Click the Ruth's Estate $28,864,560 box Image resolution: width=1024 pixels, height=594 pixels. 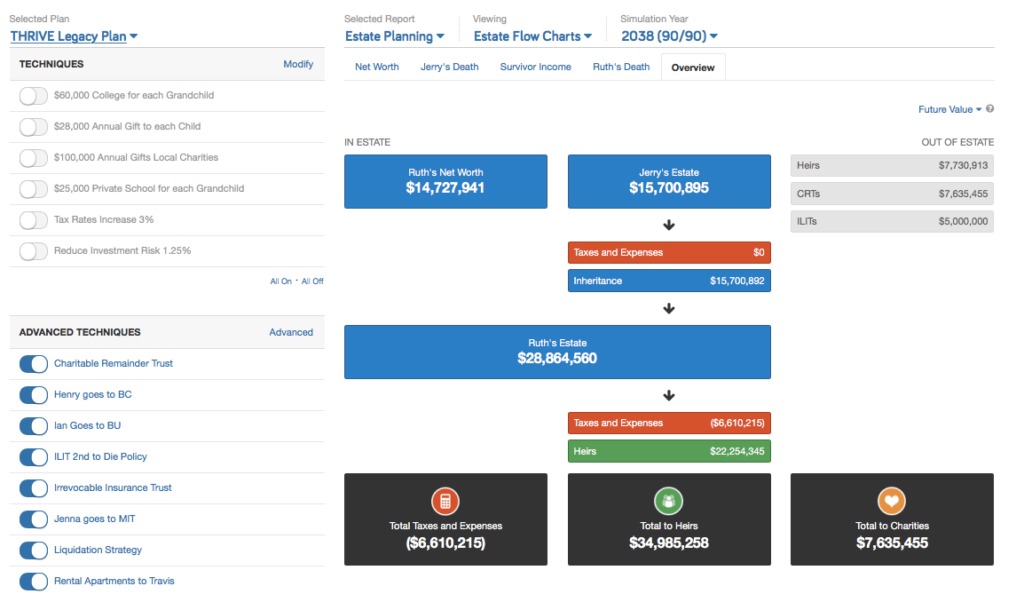tap(557, 351)
